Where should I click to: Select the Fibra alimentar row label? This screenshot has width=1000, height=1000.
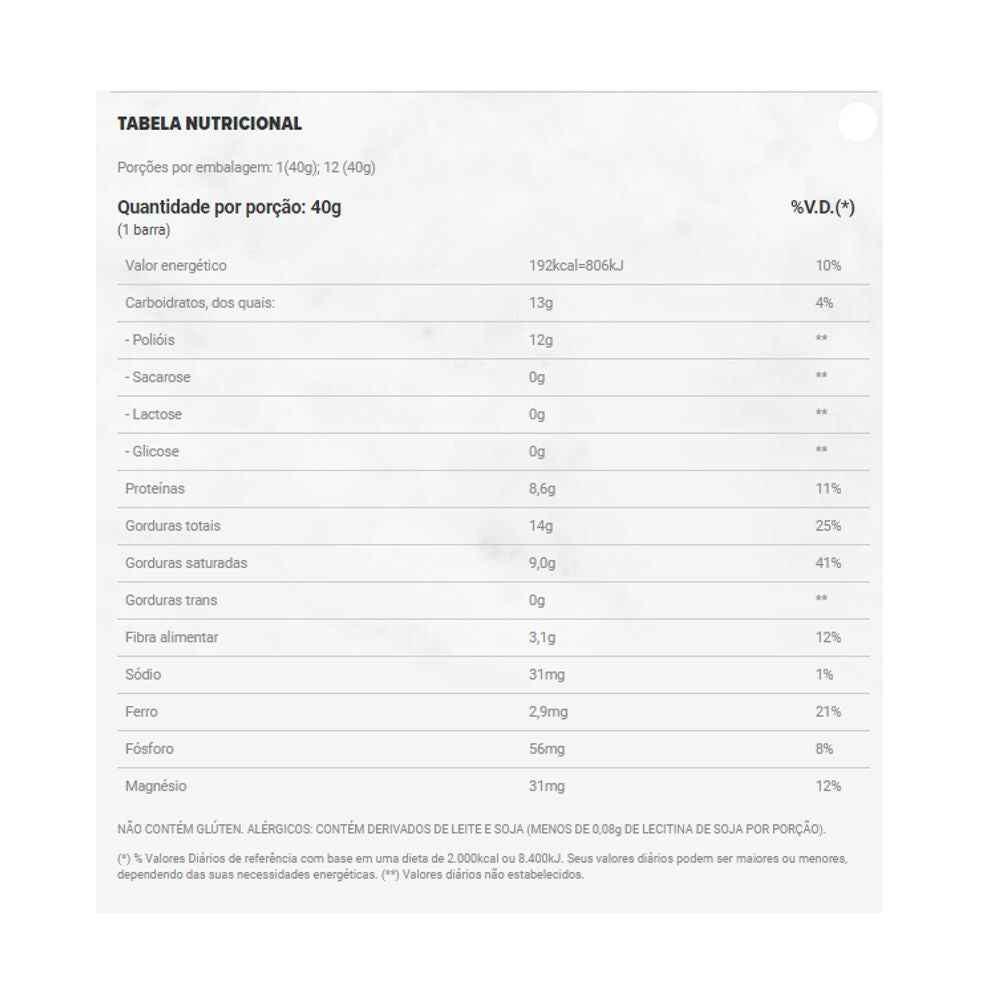point(172,637)
